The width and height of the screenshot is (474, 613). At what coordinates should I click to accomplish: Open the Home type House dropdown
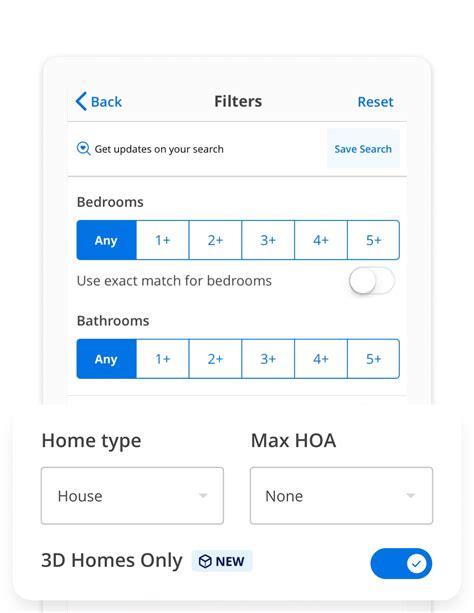coord(132,495)
